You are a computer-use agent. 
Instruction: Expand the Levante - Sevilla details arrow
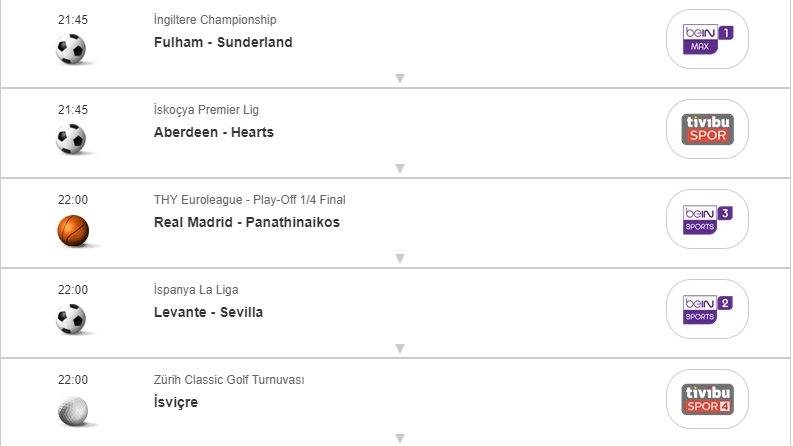pos(399,348)
